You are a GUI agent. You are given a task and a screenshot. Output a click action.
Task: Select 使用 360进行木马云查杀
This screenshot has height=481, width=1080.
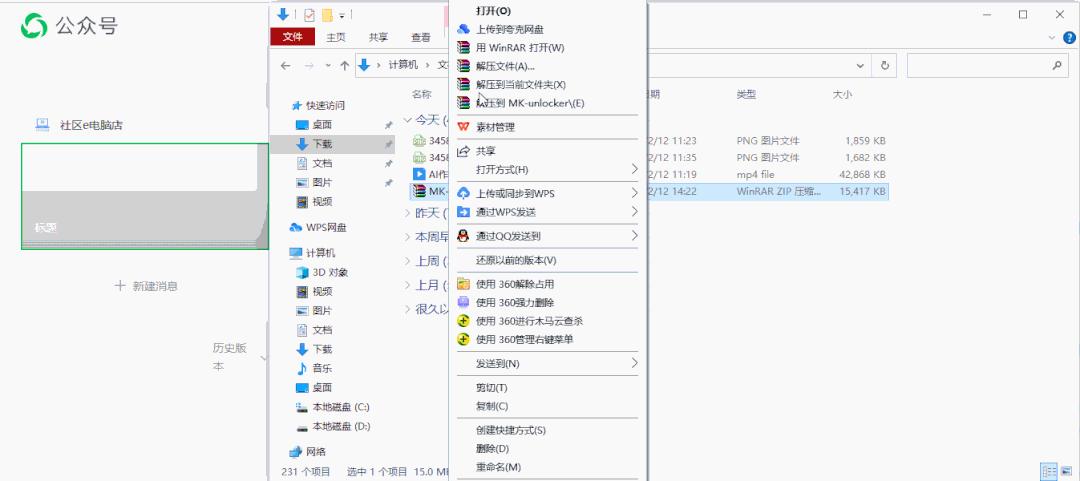coord(530,321)
